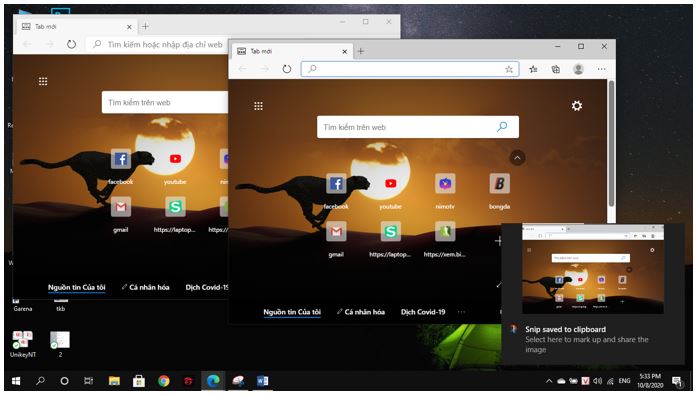Click the Snip saved to clipboard notification text
697x396 pixels.
click(x=565, y=329)
